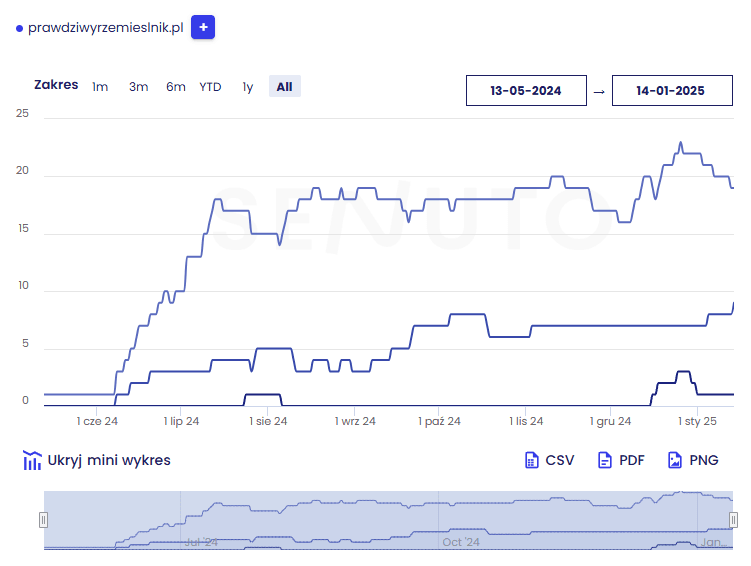The width and height of the screenshot is (751, 566).
Task: Select the 3m range
Action: (x=138, y=87)
